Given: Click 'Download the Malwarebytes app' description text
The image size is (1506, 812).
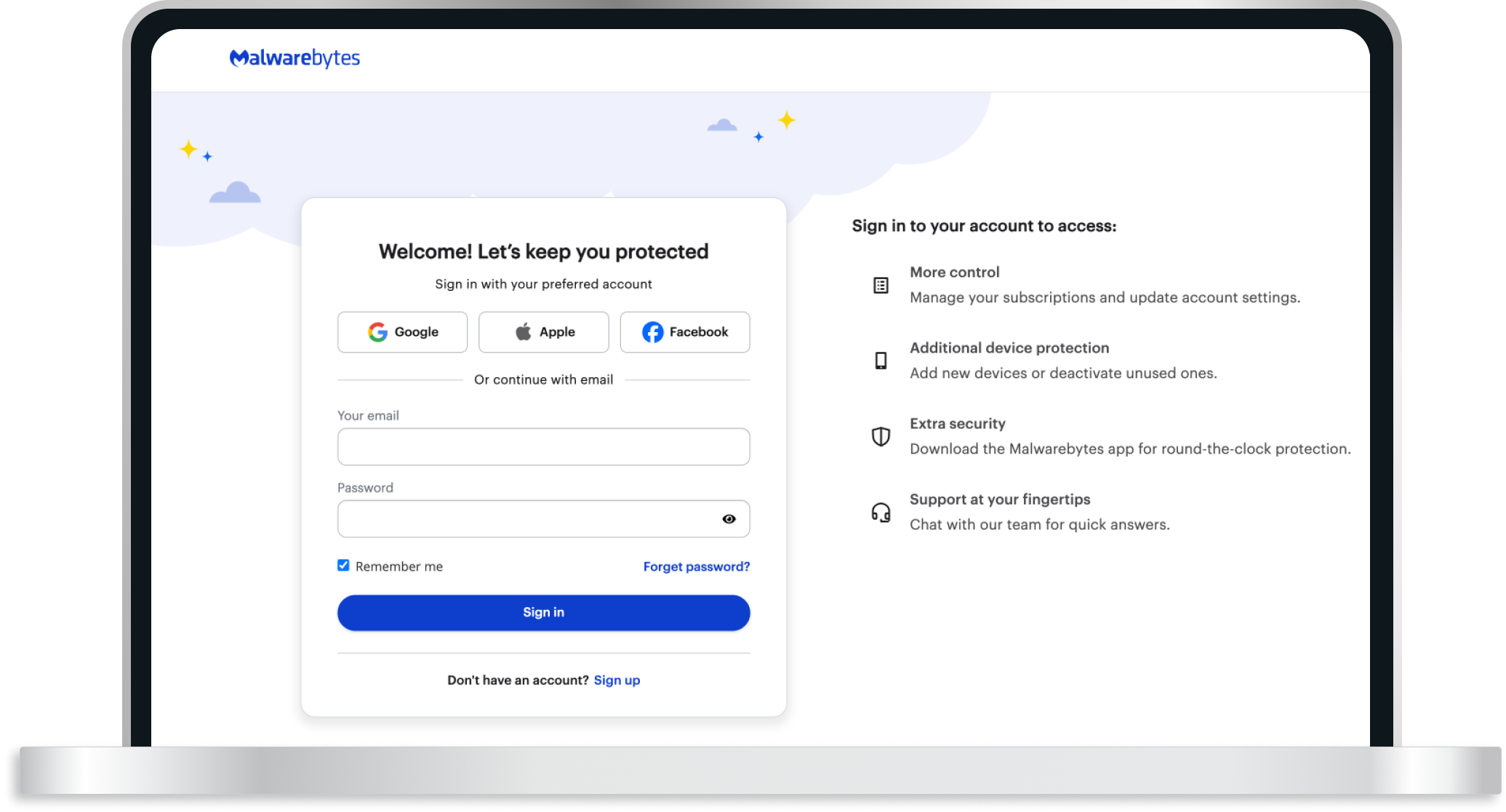Looking at the screenshot, I should 1130,449.
